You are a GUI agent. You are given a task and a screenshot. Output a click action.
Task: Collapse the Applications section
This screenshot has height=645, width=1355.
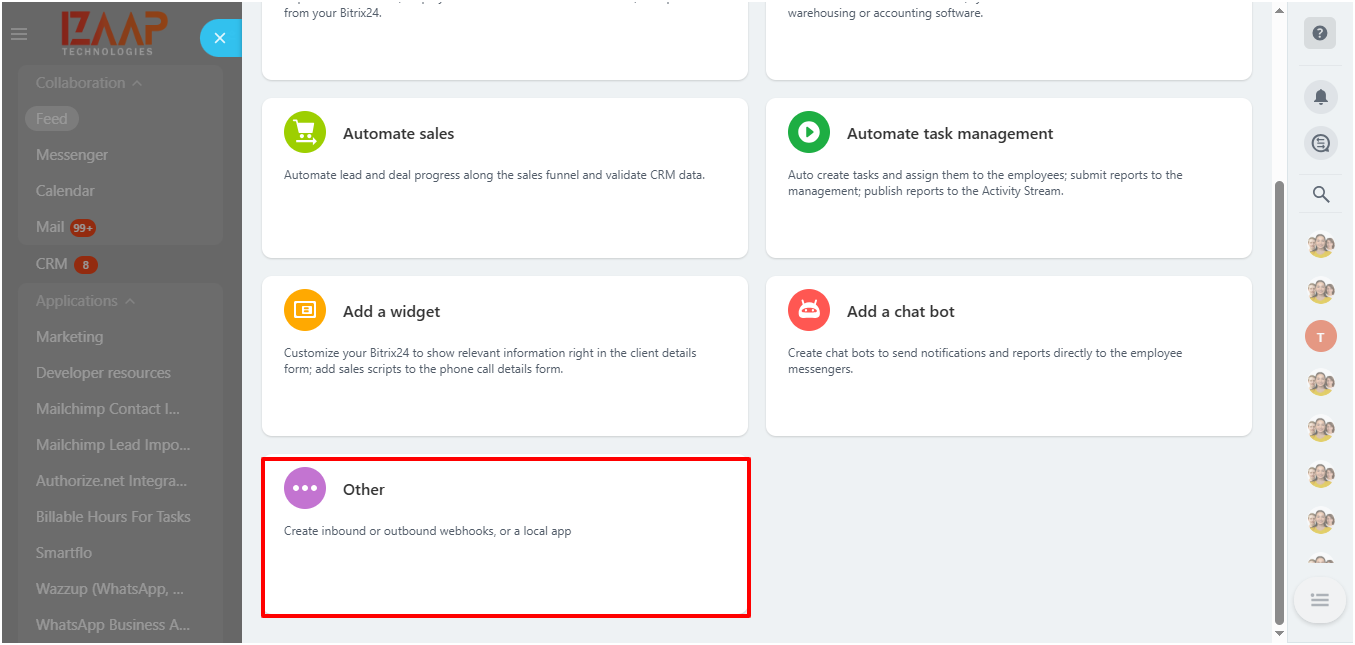click(x=130, y=301)
